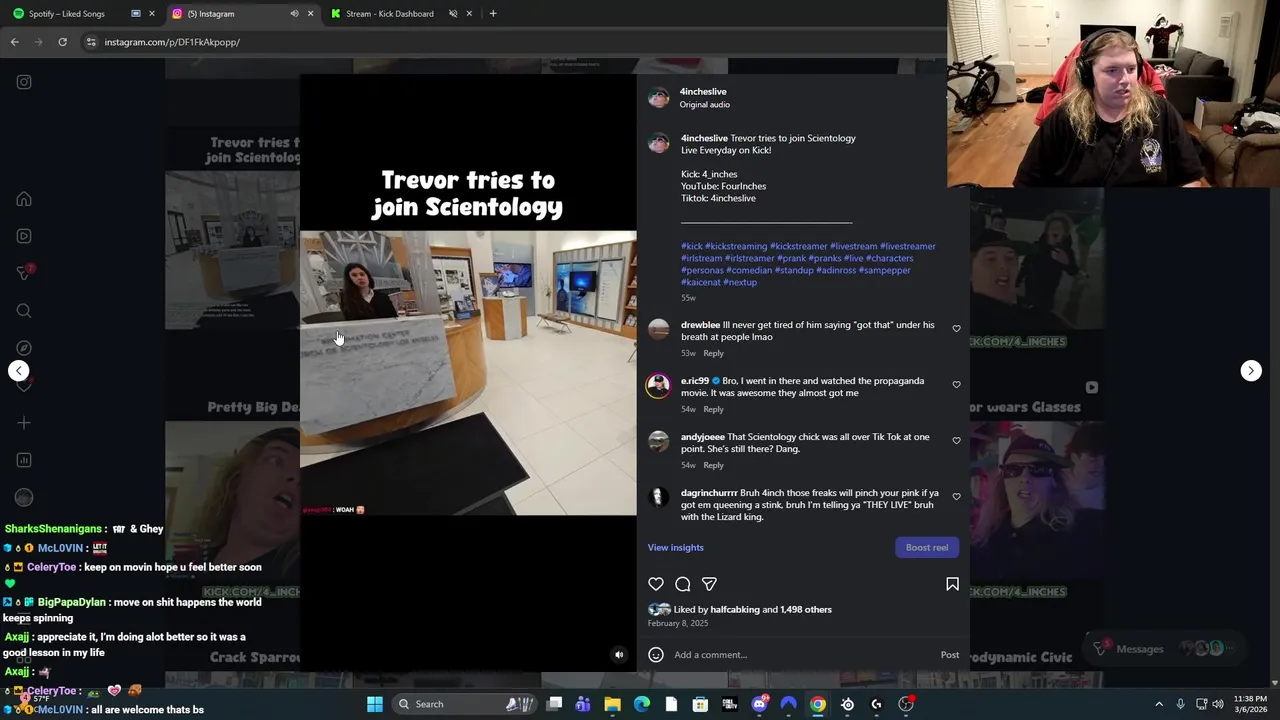Close the Spotify - Liked Songs tab
The width and height of the screenshot is (1280, 720).
click(x=152, y=14)
